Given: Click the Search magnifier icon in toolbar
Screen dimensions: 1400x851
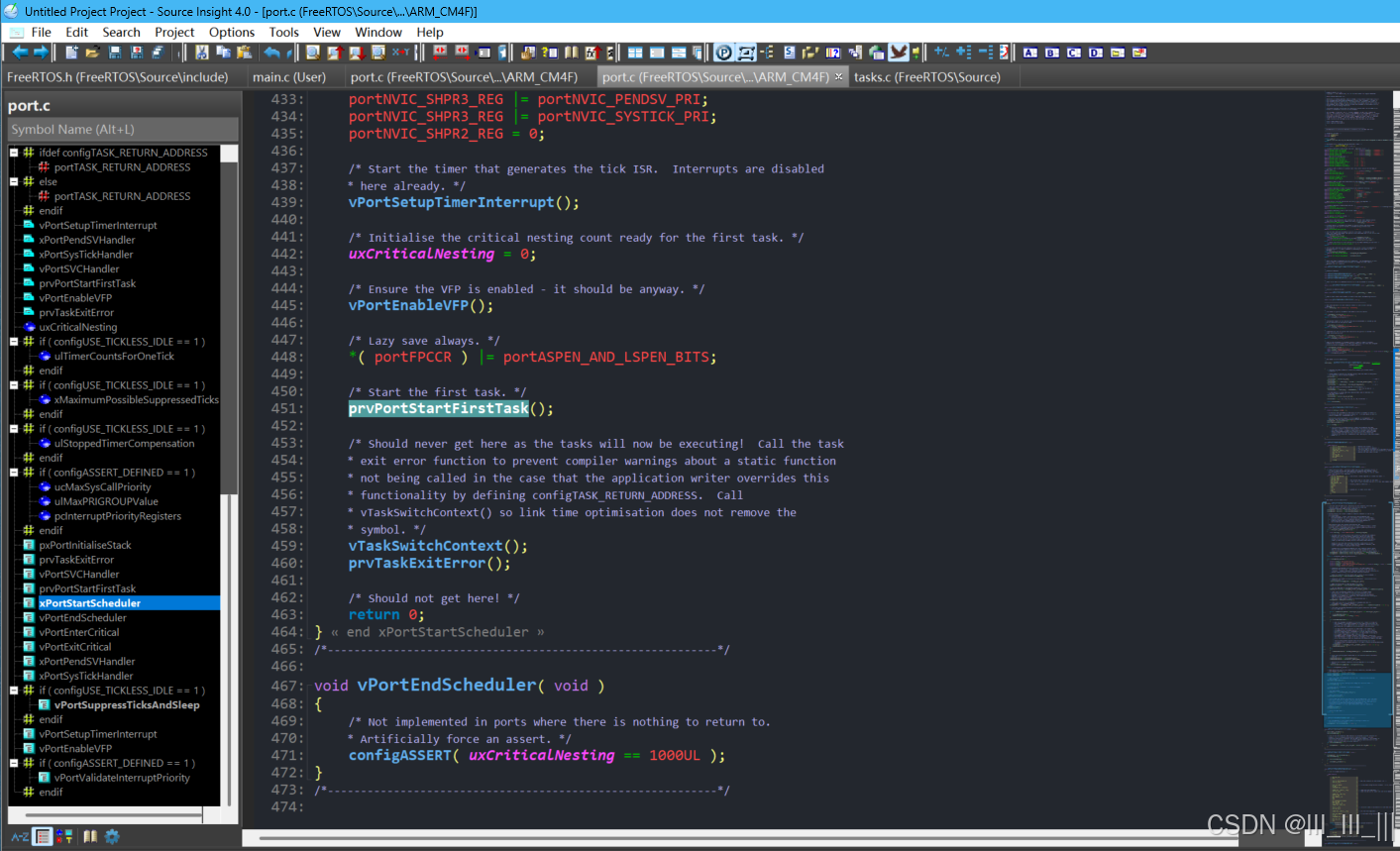Looking at the screenshot, I should 312,53.
